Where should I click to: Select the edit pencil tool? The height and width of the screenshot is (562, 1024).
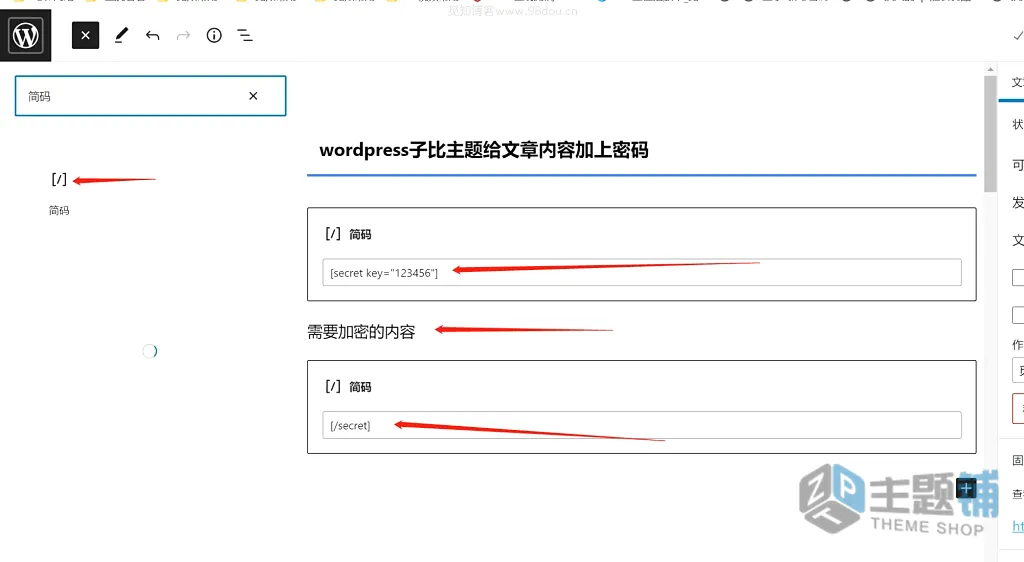pyautogui.click(x=121, y=35)
